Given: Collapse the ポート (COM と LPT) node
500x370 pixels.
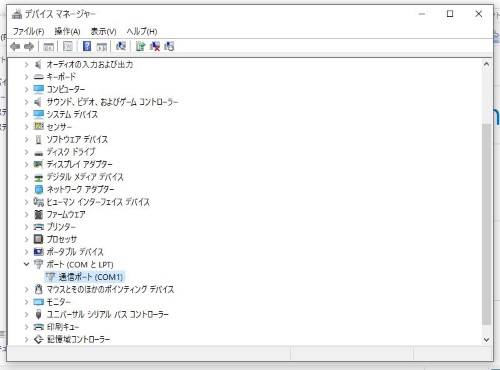Looking at the screenshot, I should point(26,264).
